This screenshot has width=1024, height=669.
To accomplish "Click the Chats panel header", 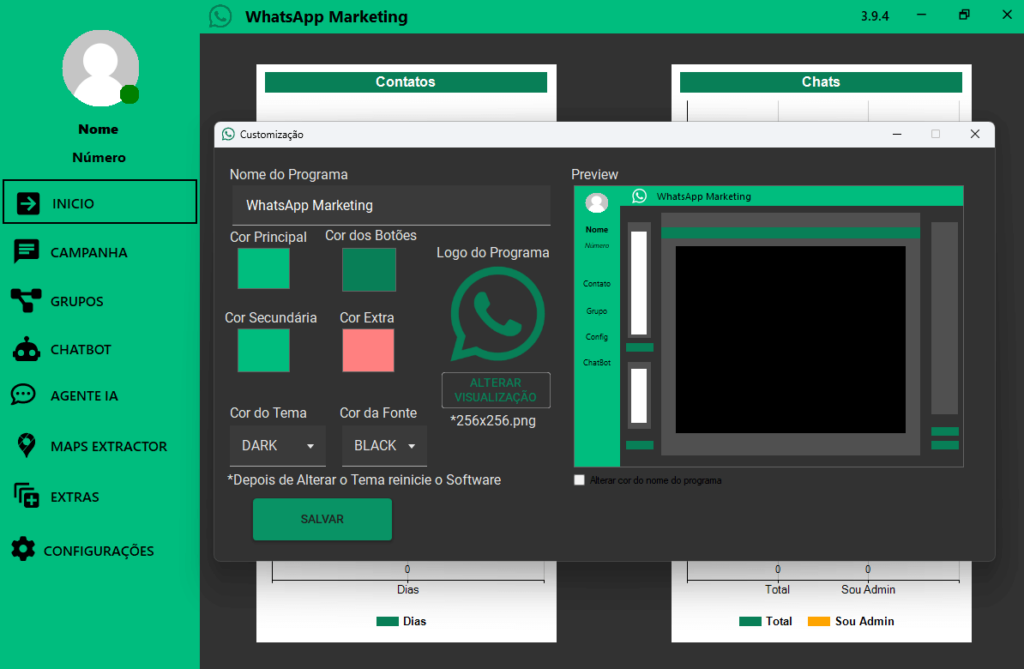I will [821, 82].
